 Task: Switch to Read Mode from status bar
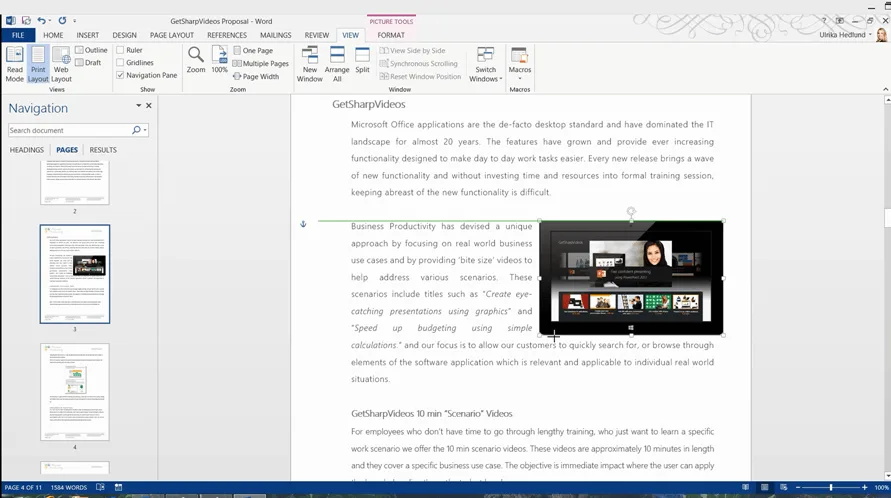(x=746, y=487)
